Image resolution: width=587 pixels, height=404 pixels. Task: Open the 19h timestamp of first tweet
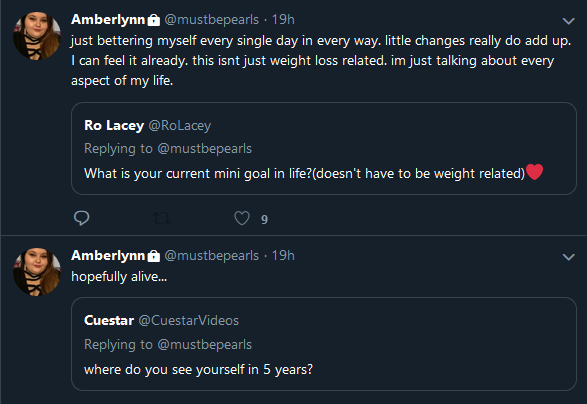click(283, 19)
